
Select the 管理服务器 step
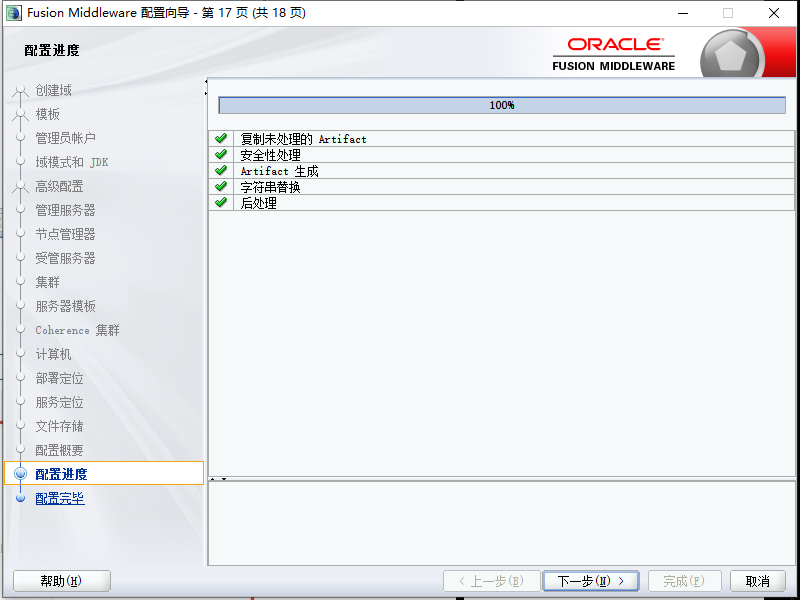click(65, 210)
